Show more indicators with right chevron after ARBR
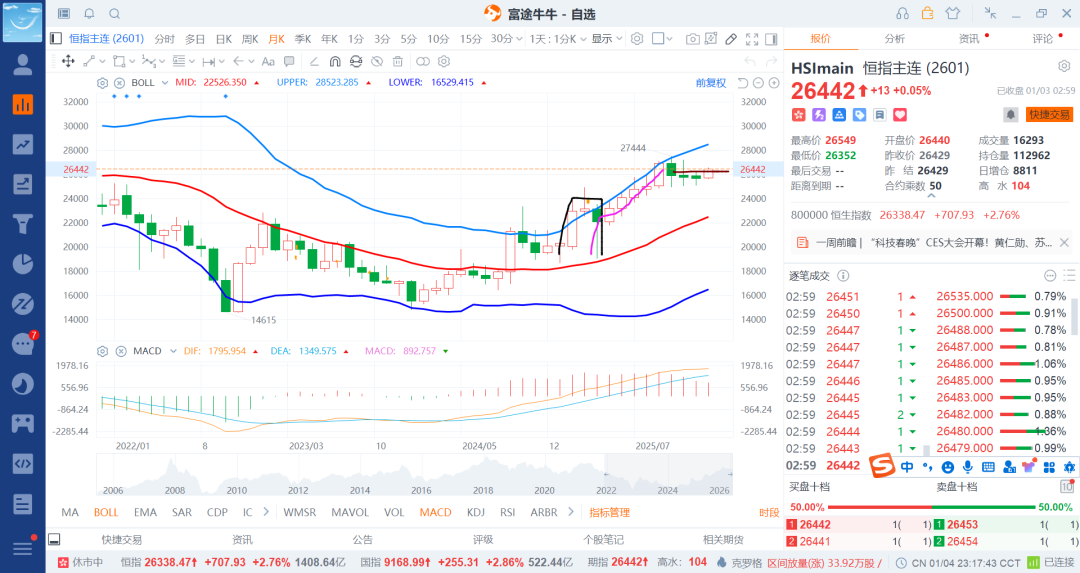 point(570,512)
